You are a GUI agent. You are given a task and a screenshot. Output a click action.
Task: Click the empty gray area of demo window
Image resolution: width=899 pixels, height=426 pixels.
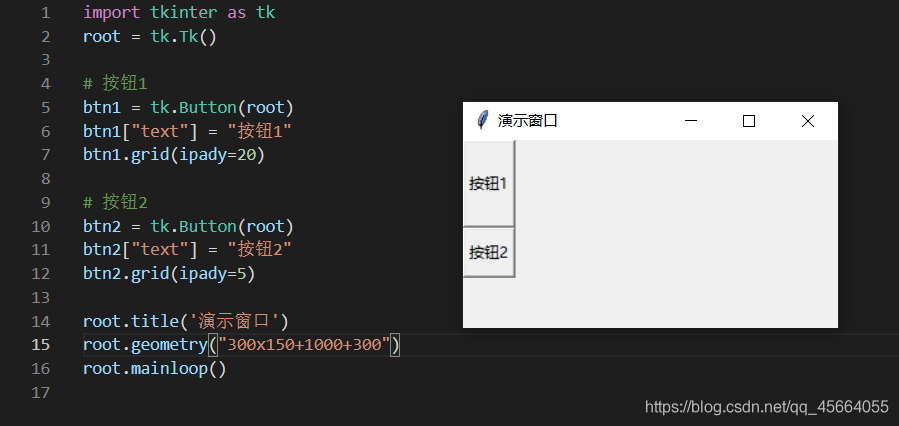point(677,235)
